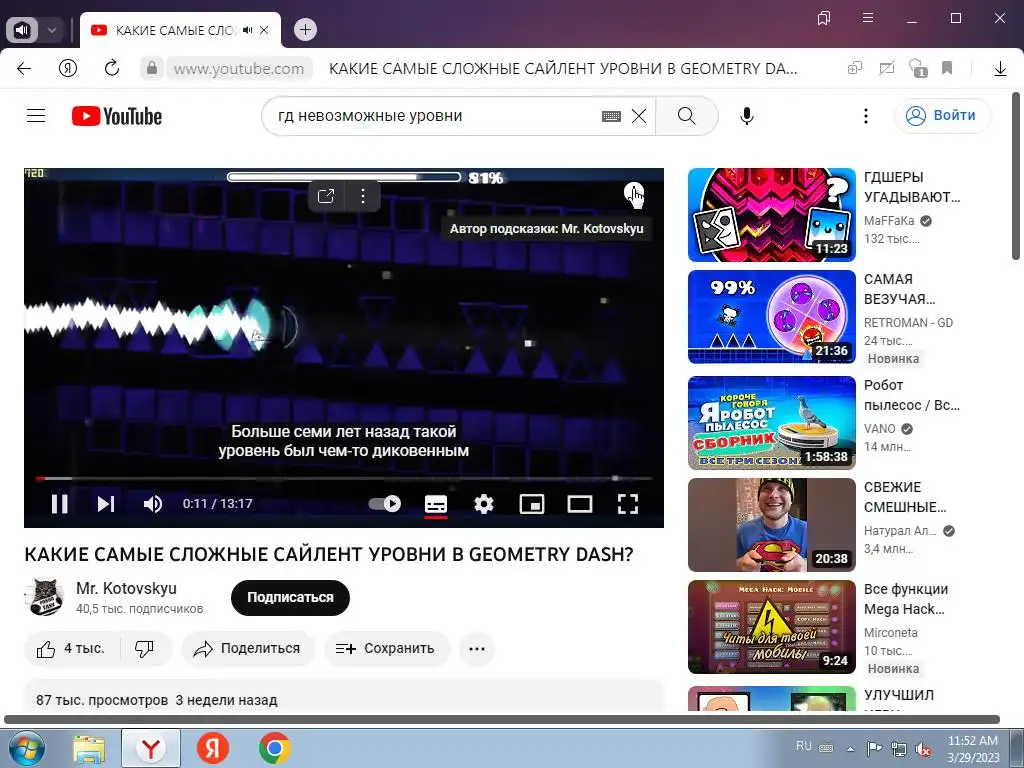Enter fullscreen mode
Image resolution: width=1024 pixels, height=768 pixels.
(x=628, y=504)
